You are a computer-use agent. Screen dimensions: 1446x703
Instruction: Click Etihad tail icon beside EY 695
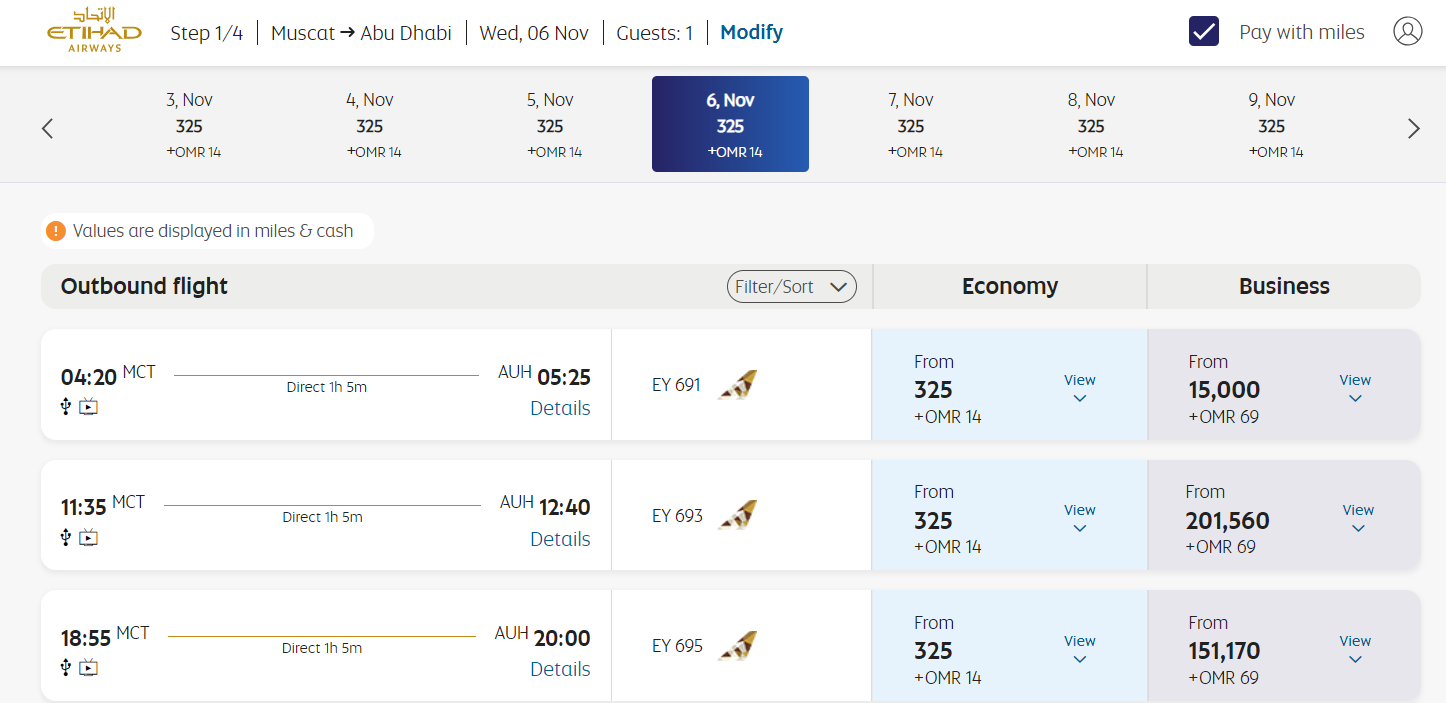pos(737,646)
